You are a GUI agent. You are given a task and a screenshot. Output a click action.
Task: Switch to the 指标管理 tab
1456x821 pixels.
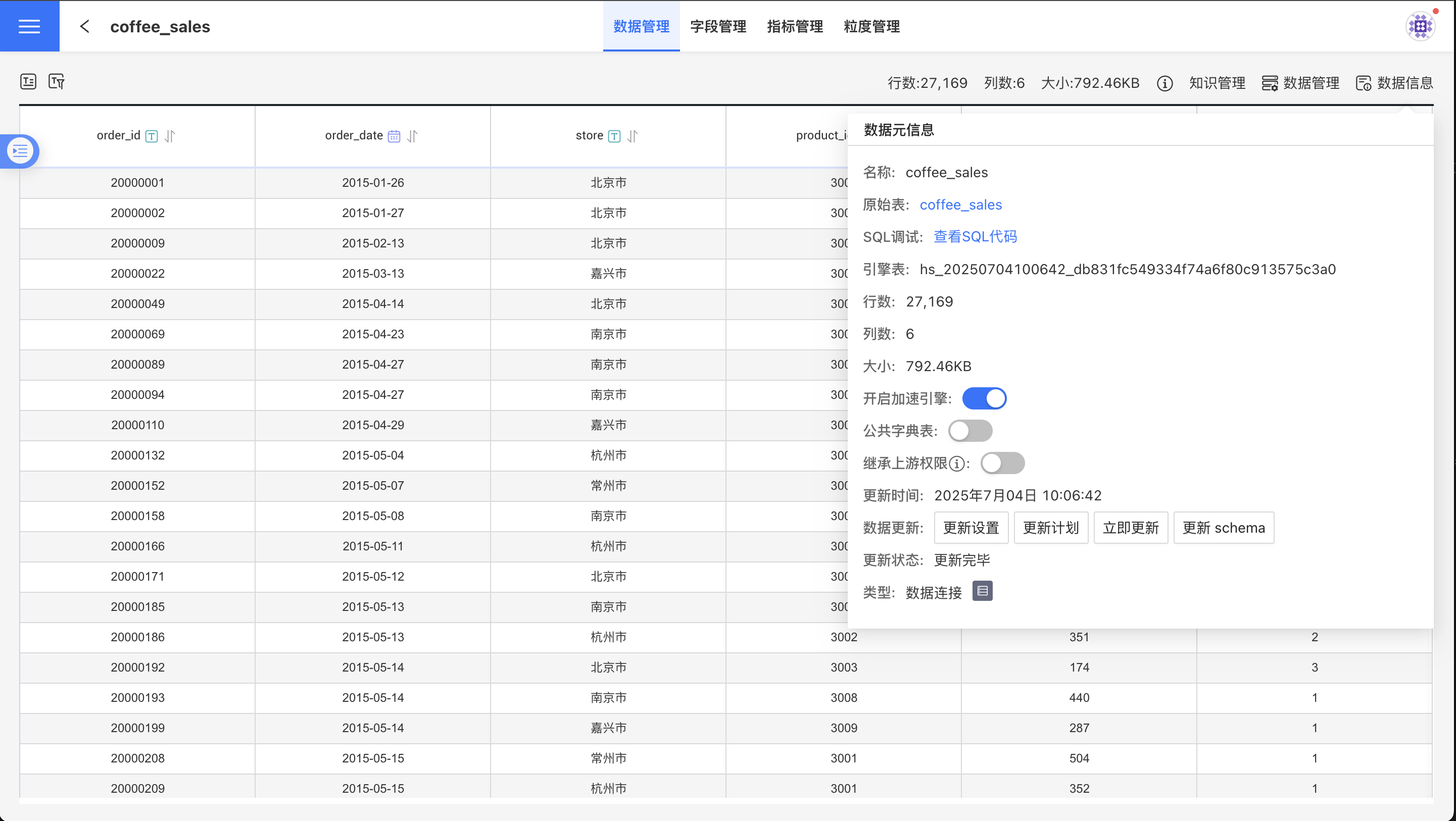pyautogui.click(x=795, y=26)
